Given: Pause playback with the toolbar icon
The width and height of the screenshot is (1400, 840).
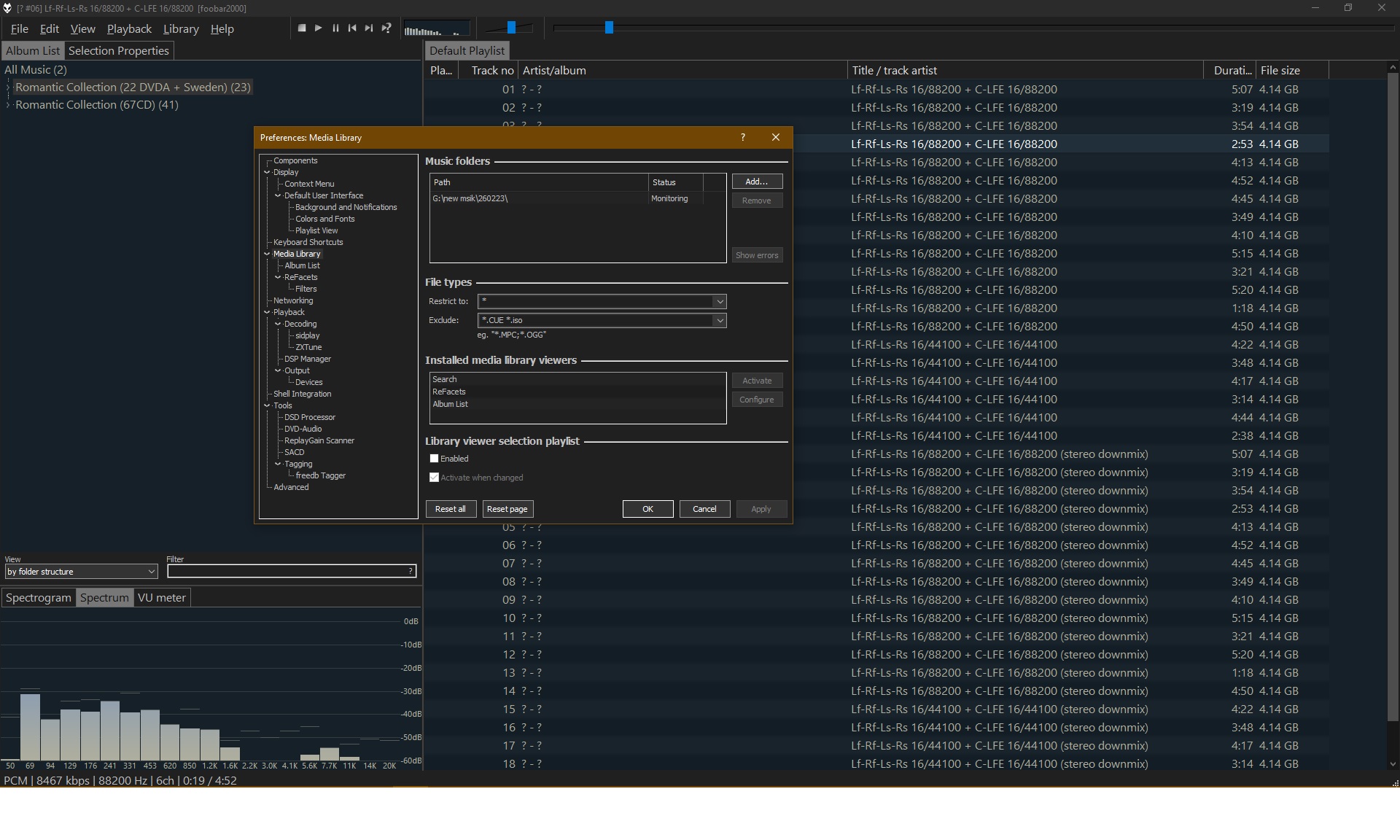Looking at the screenshot, I should coord(335,28).
